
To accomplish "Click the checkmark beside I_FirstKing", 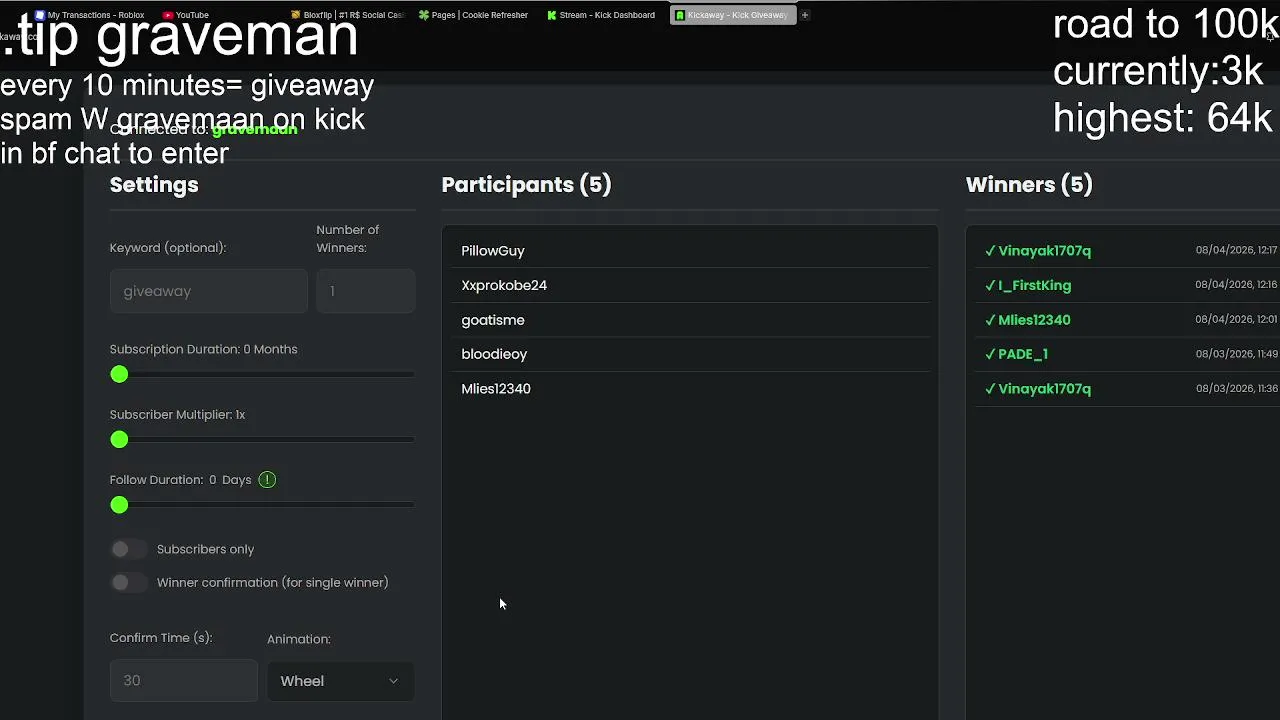I will coord(990,285).
